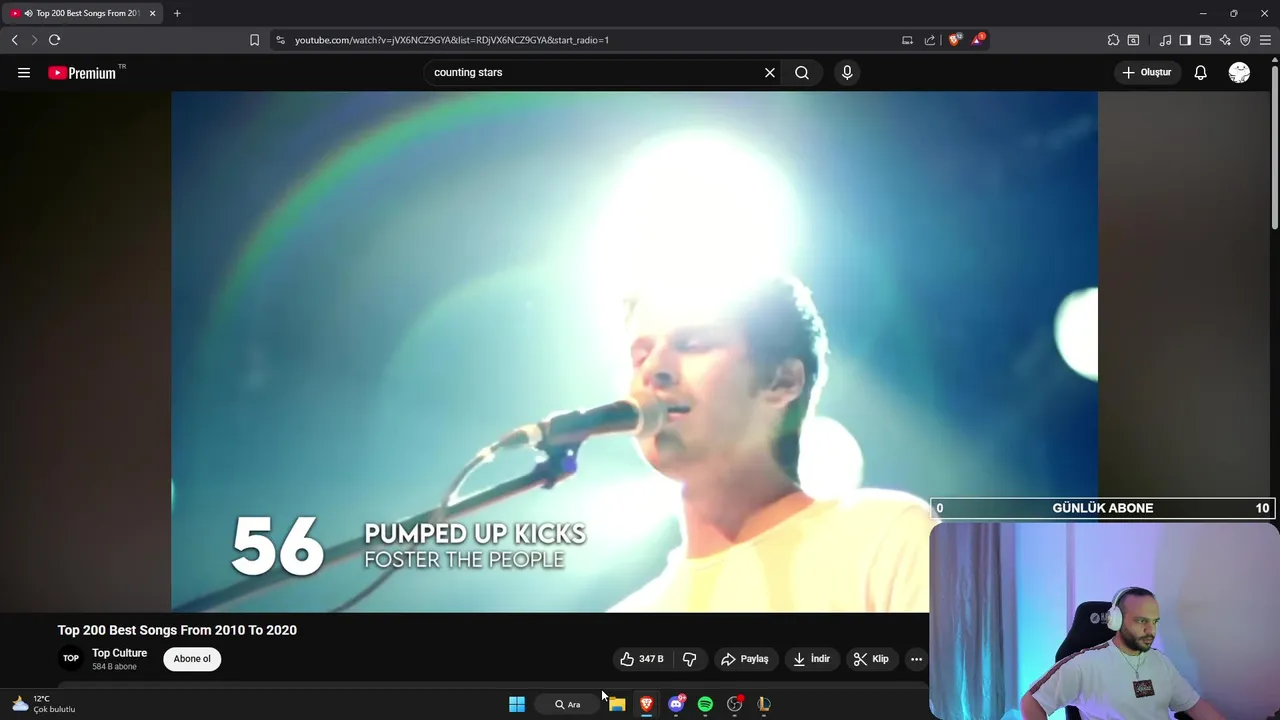
Task: Reload the current page
Action: pyautogui.click(x=54, y=40)
